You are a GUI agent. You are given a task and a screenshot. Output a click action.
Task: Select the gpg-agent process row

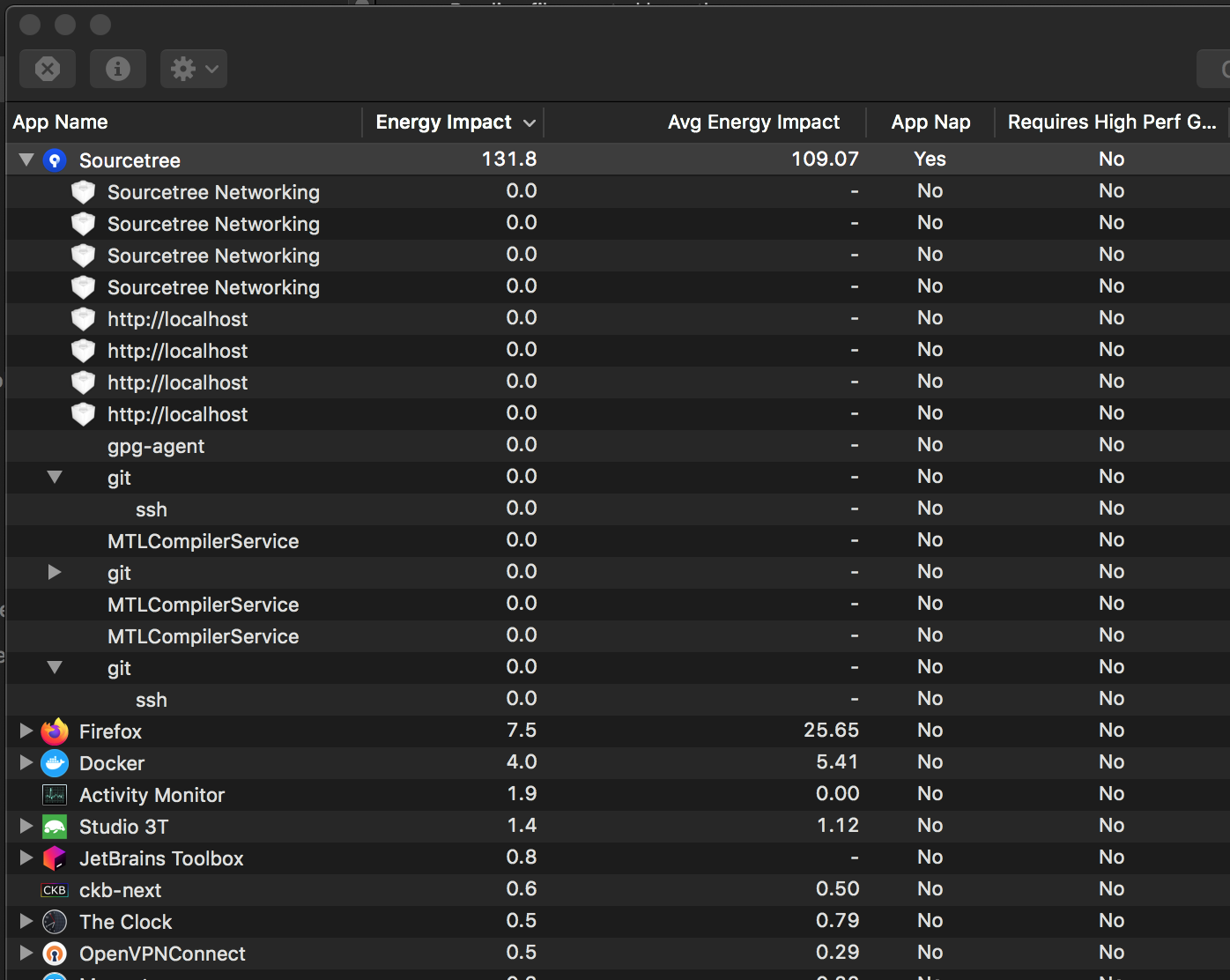click(618, 446)
